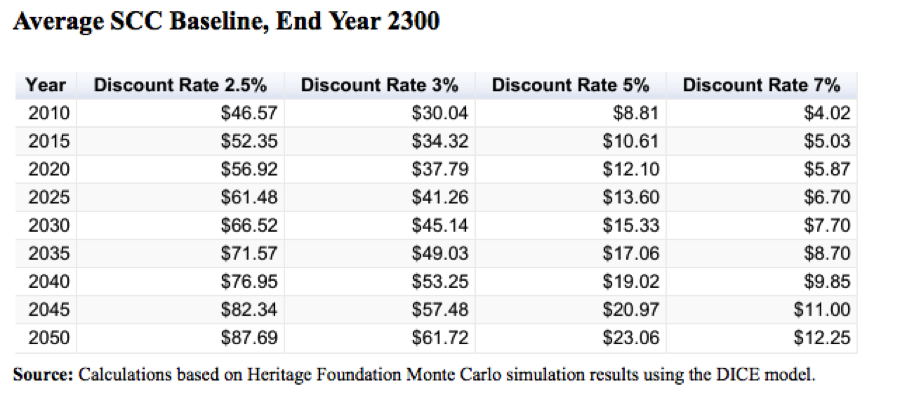The height and width of the screenshot is (399, 900).
Task: Click the Discount Rate 7% header
Action: pos(762,86)
